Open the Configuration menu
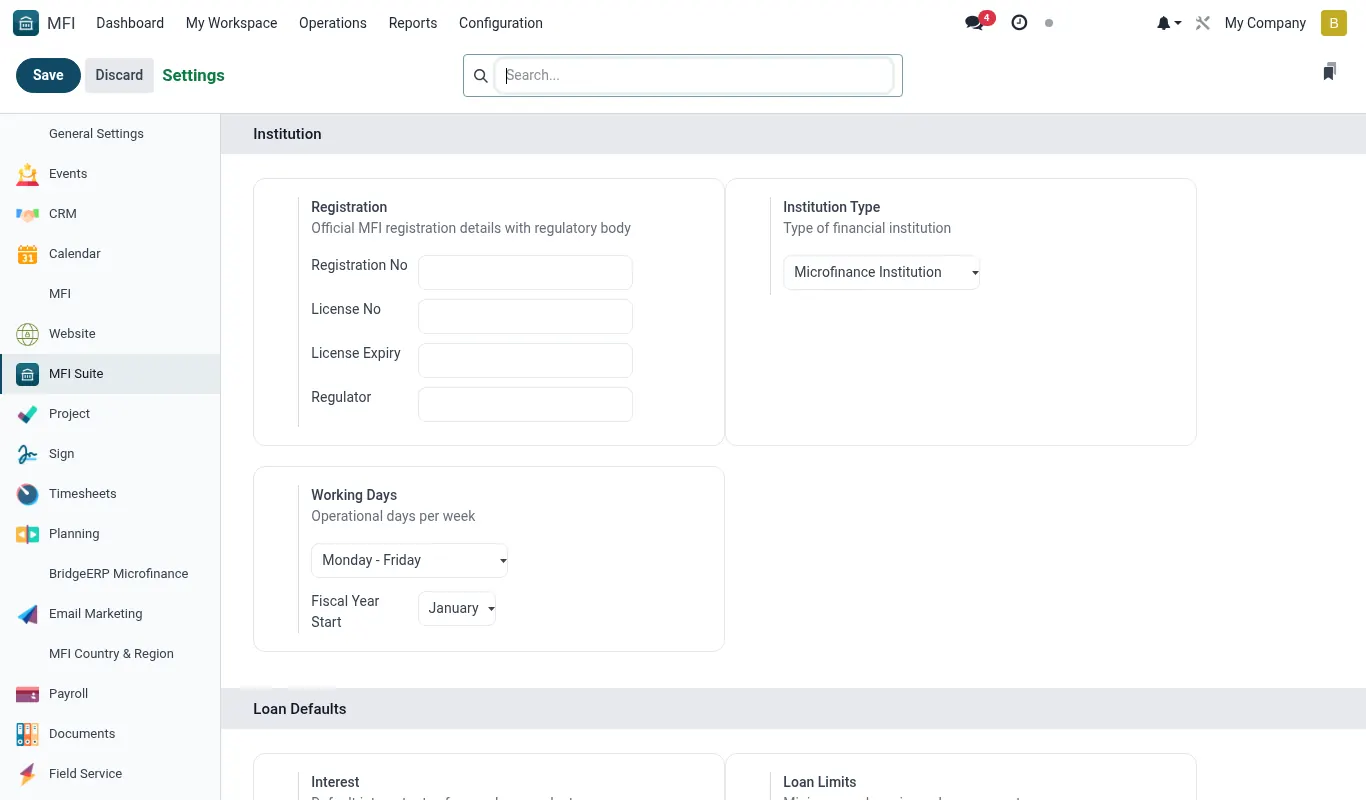Image resolution: width=1366 pixels, height=800 pixels. [x=501, y=23]
